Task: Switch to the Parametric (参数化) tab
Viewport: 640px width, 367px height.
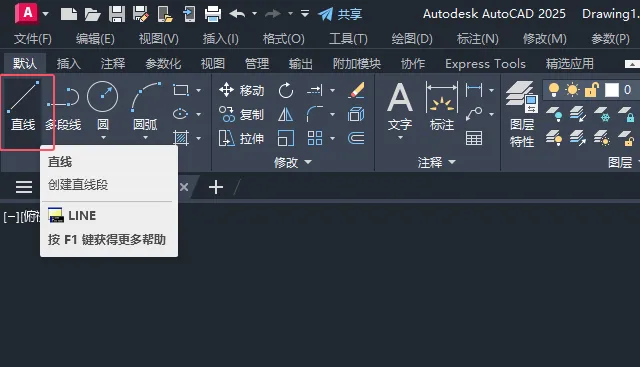Action: [163, 64]
